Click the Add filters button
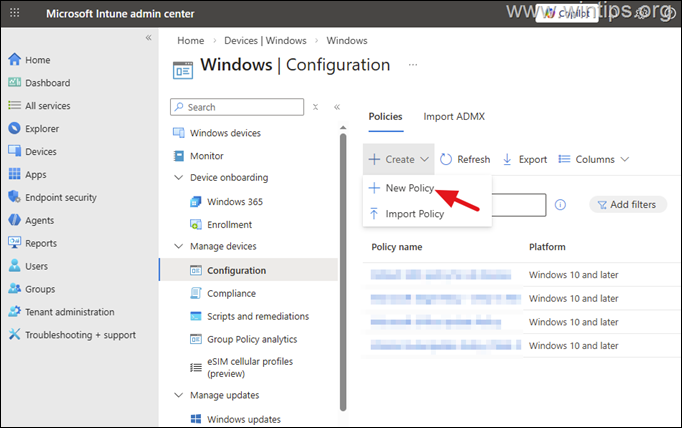The width and height of the screenshot is (682, 428). pos(628,204)
